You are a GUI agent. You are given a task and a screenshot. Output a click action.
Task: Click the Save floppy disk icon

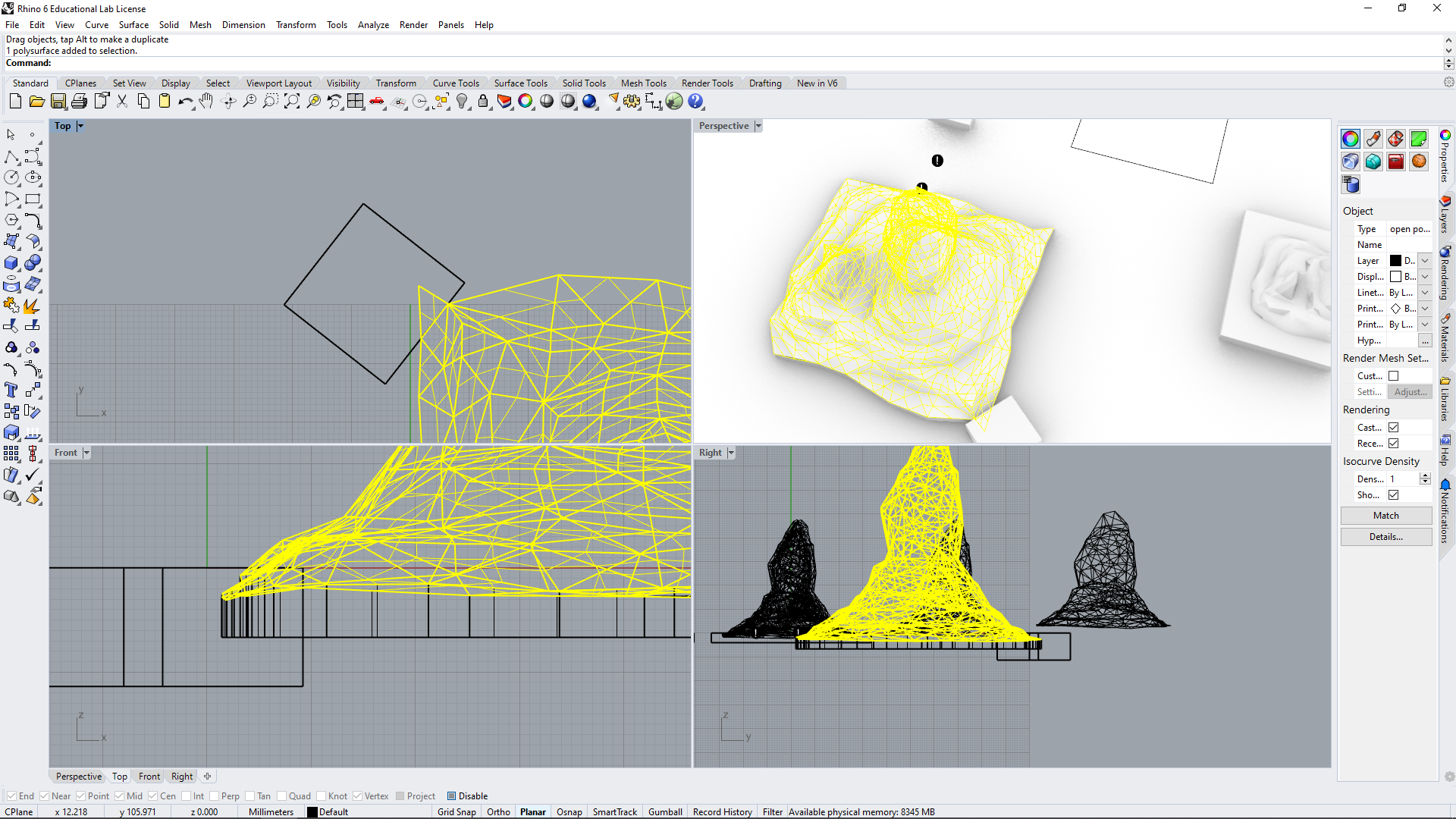(58, 101)
